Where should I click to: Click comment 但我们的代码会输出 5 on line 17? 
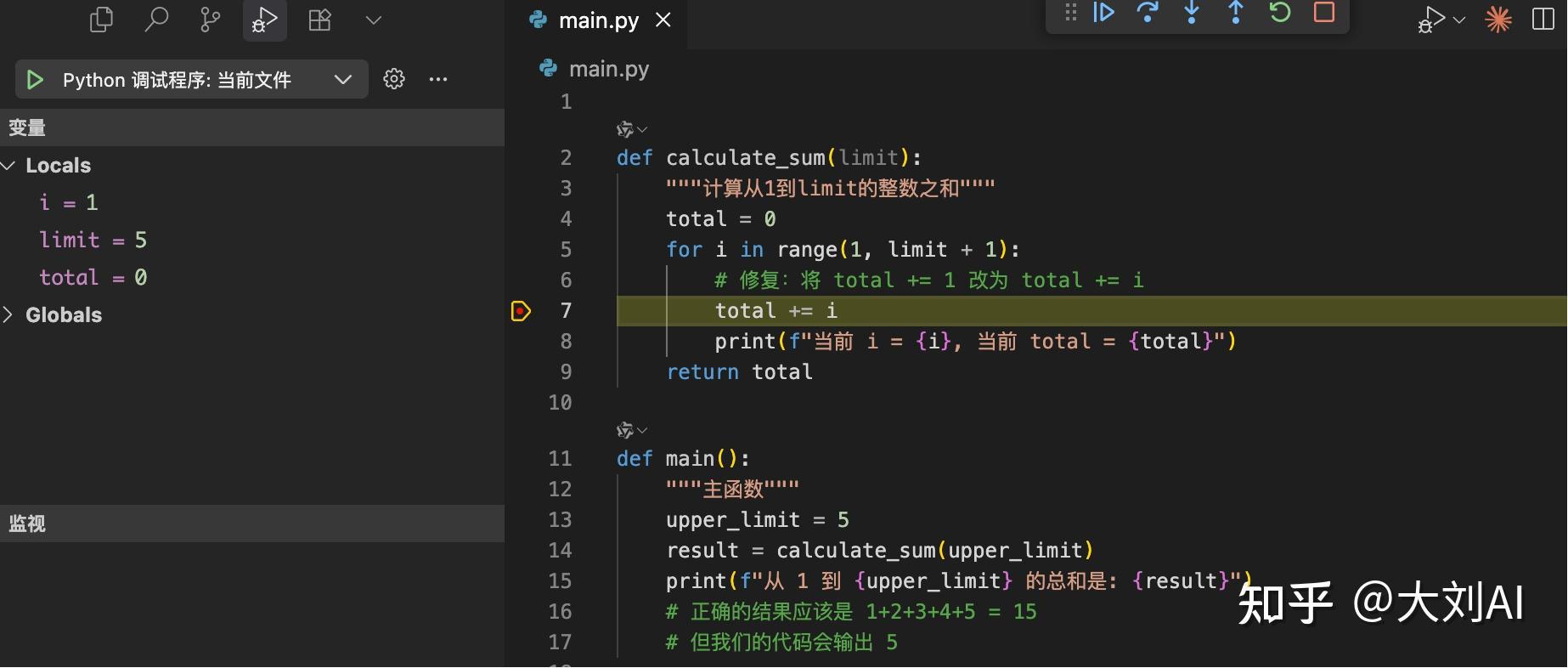click(x=781, y=643)
